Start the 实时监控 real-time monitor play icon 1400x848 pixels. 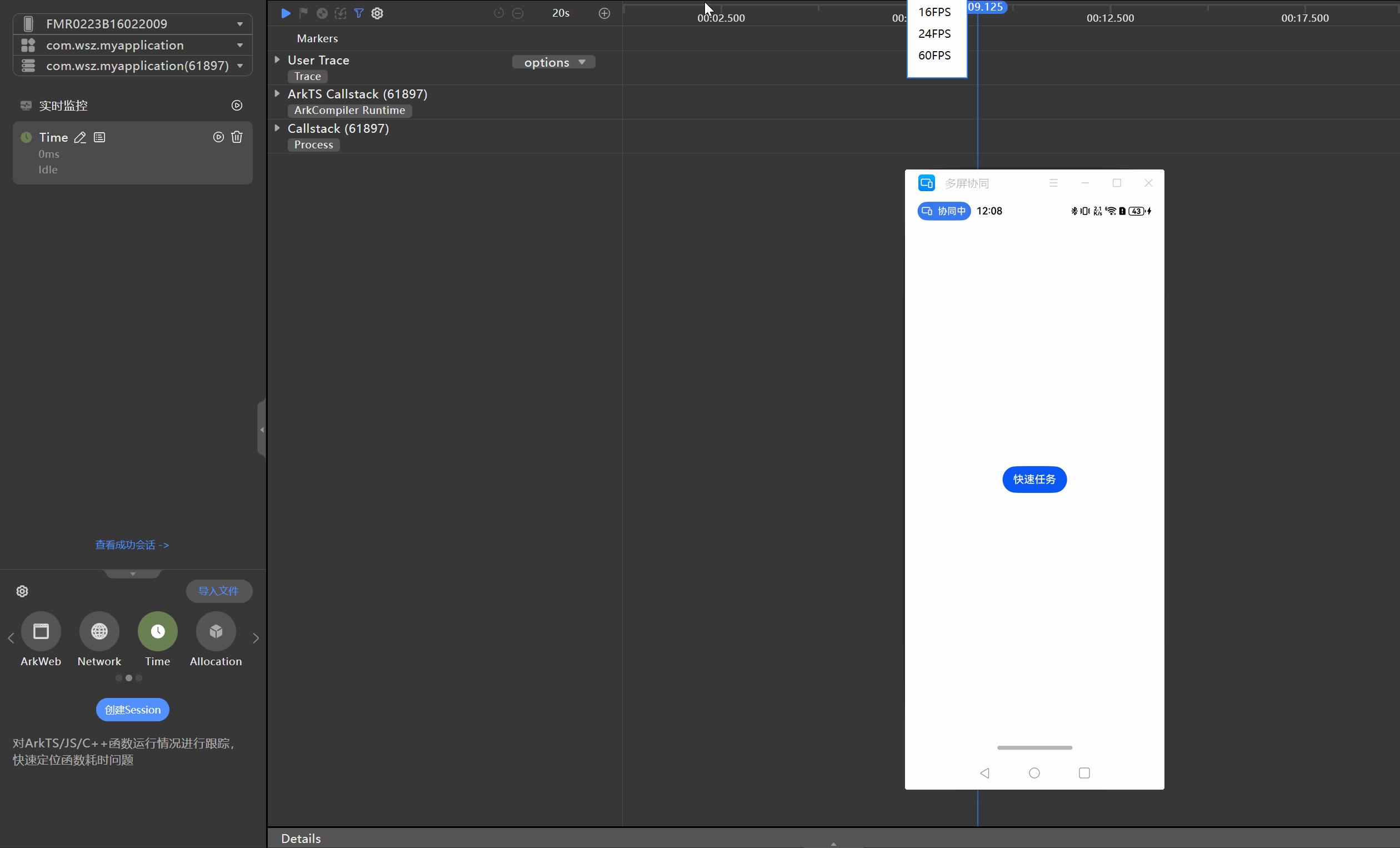pos(237,105)
